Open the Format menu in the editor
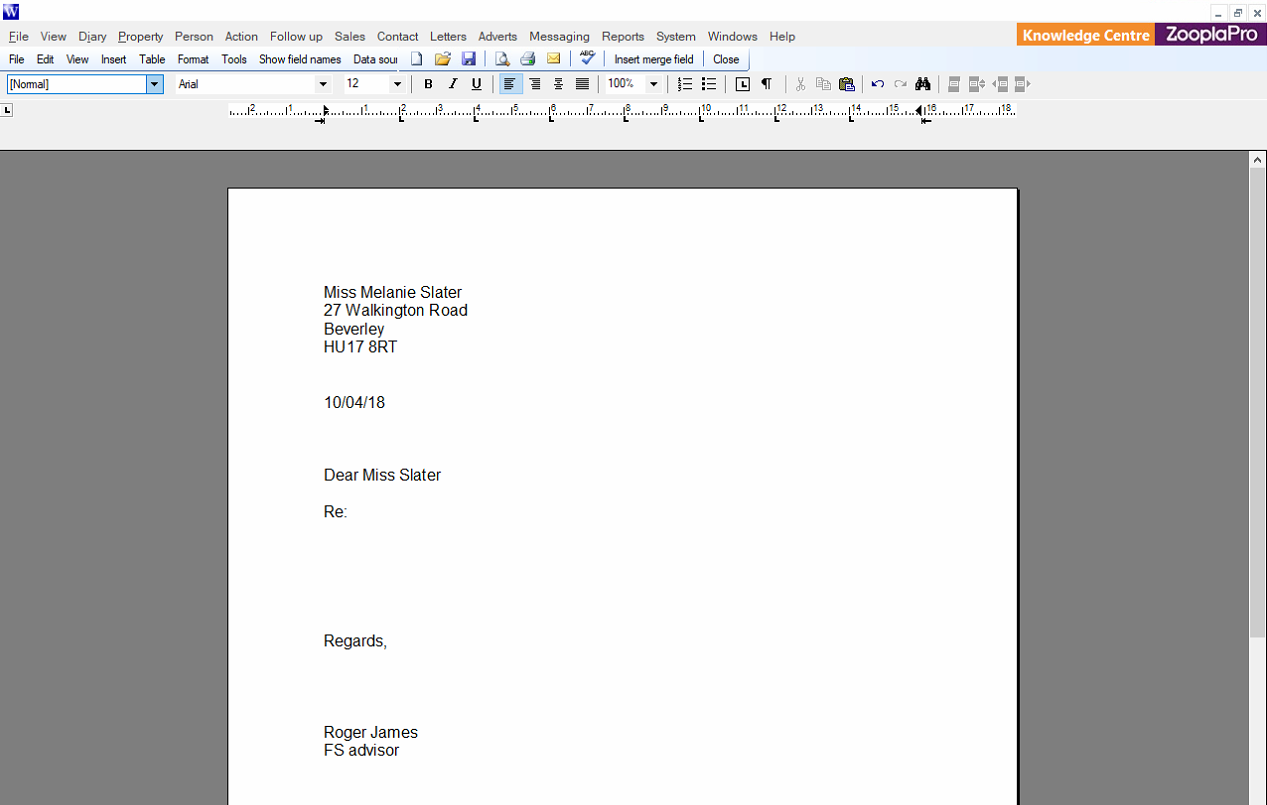 (x=193, y=59)
